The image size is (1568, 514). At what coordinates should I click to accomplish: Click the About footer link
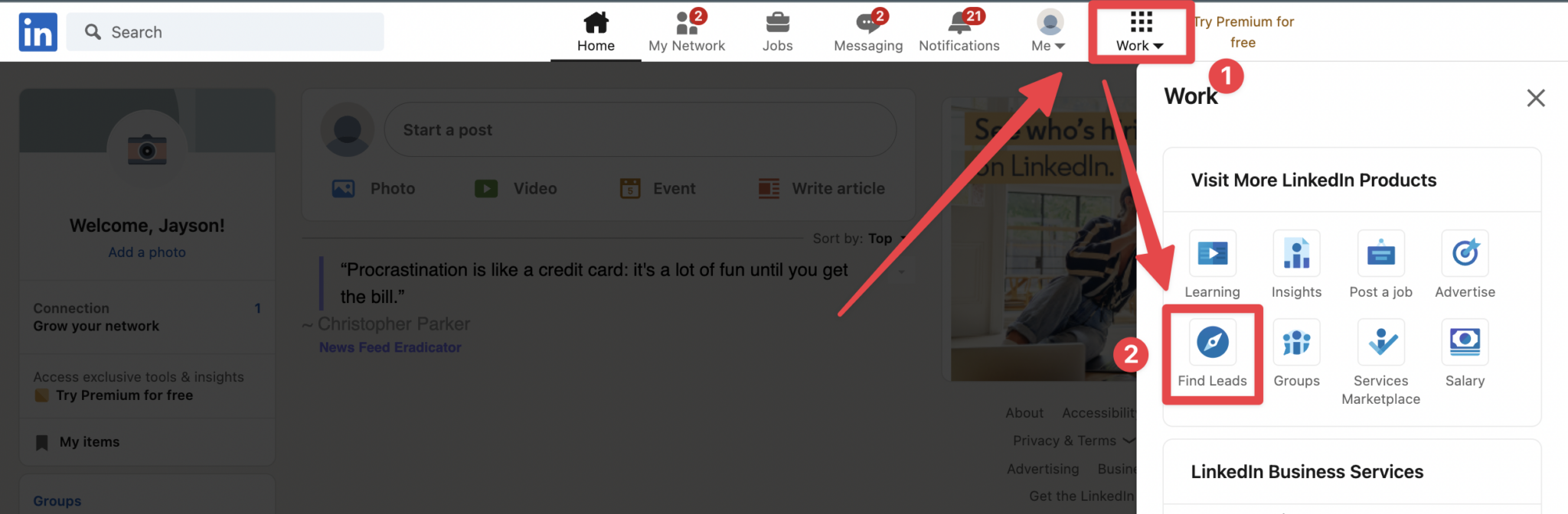1024,413
